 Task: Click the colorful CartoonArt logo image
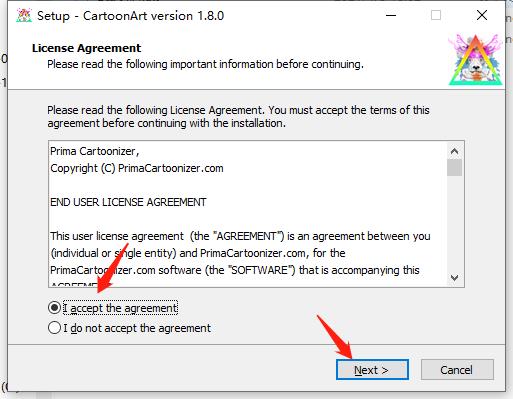coord(476,60)
